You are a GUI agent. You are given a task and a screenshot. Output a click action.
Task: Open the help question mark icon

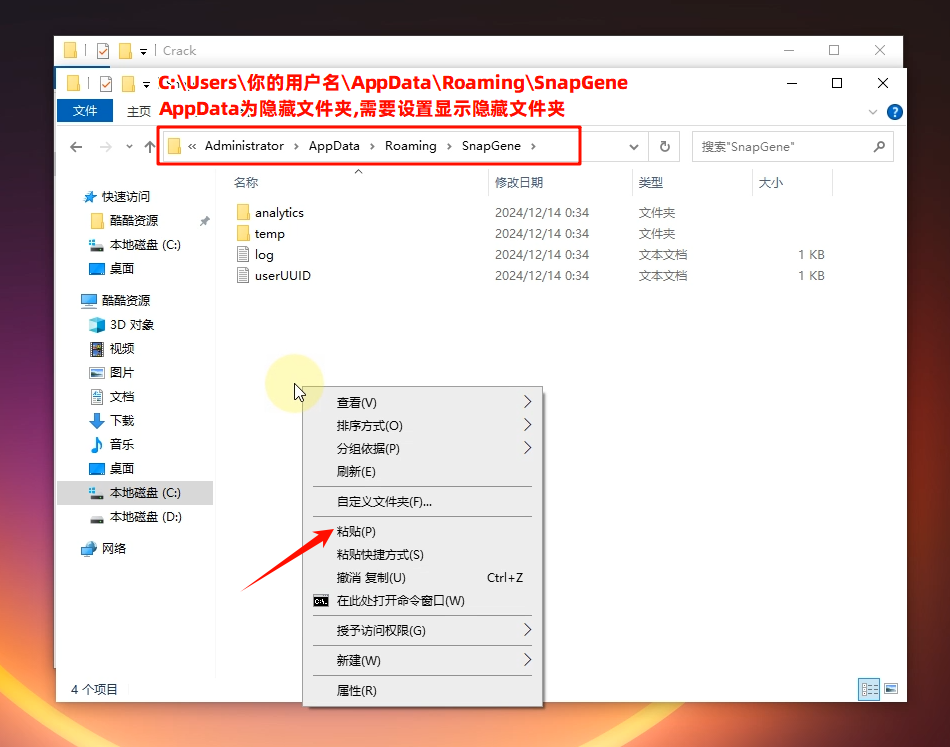(x=895, y=112)
